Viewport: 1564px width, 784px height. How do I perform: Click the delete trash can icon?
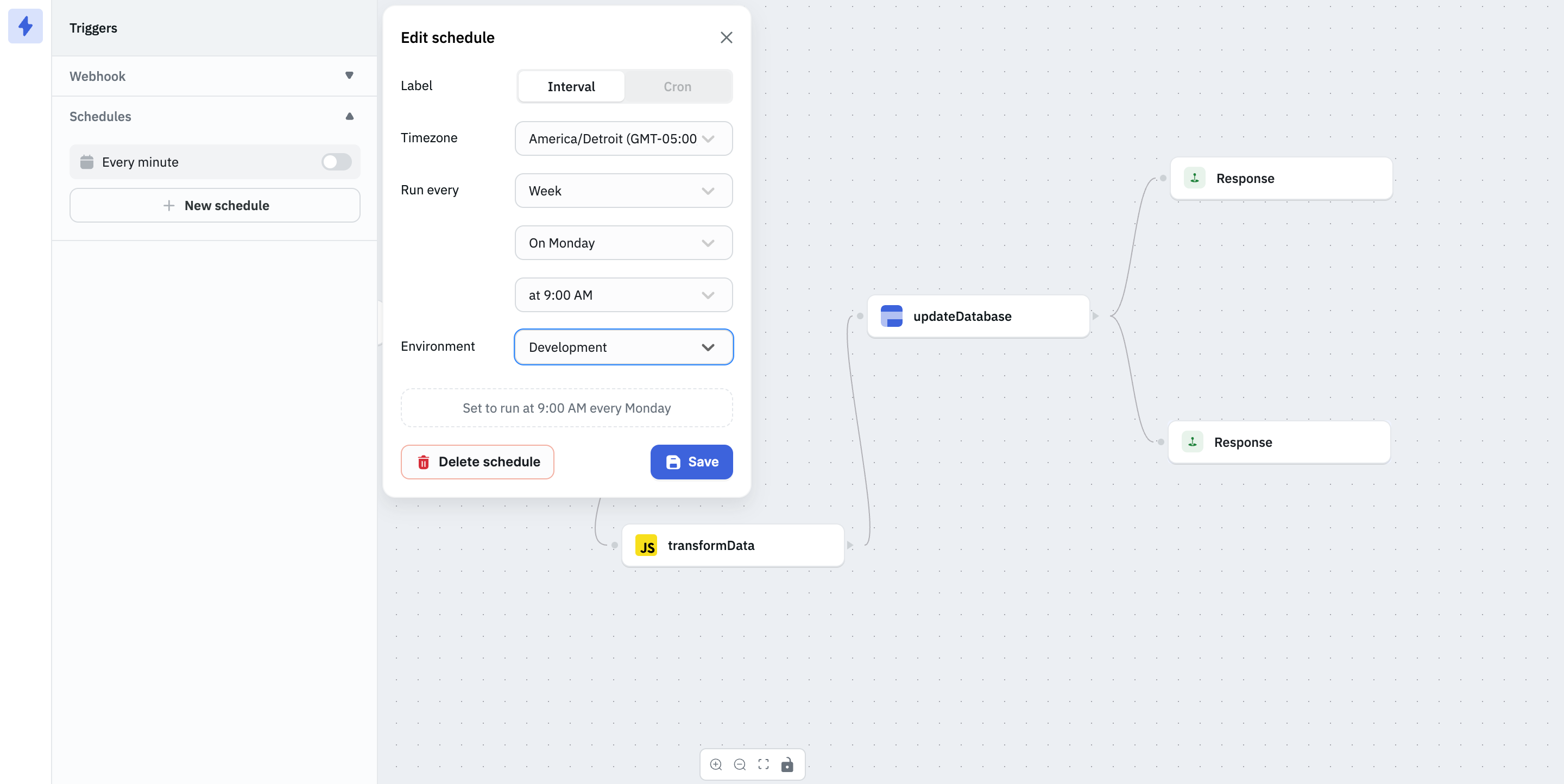[x=423, y=461]
